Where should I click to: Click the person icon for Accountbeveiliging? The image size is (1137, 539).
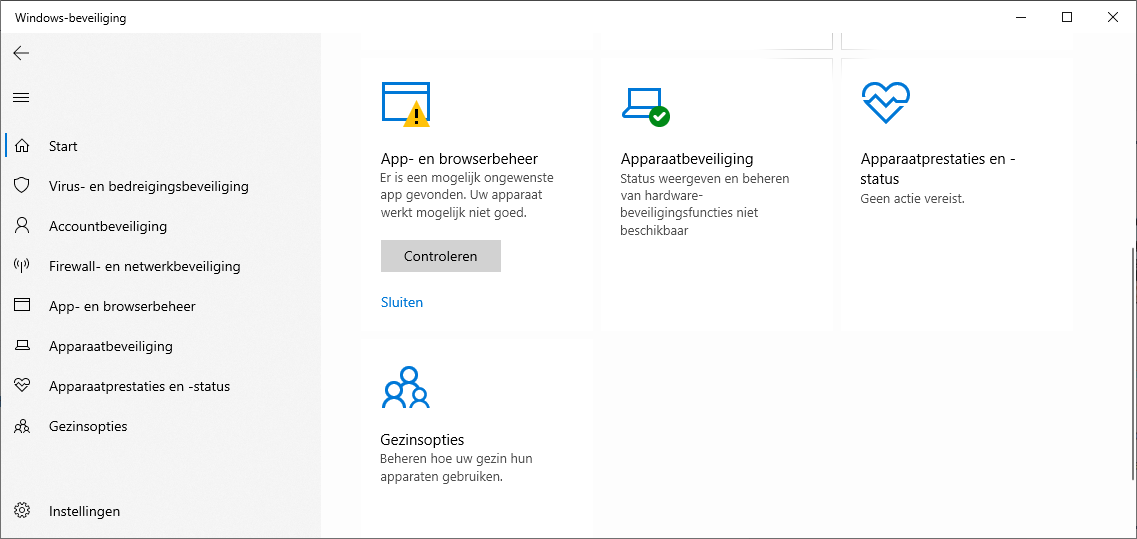[22, 226]
